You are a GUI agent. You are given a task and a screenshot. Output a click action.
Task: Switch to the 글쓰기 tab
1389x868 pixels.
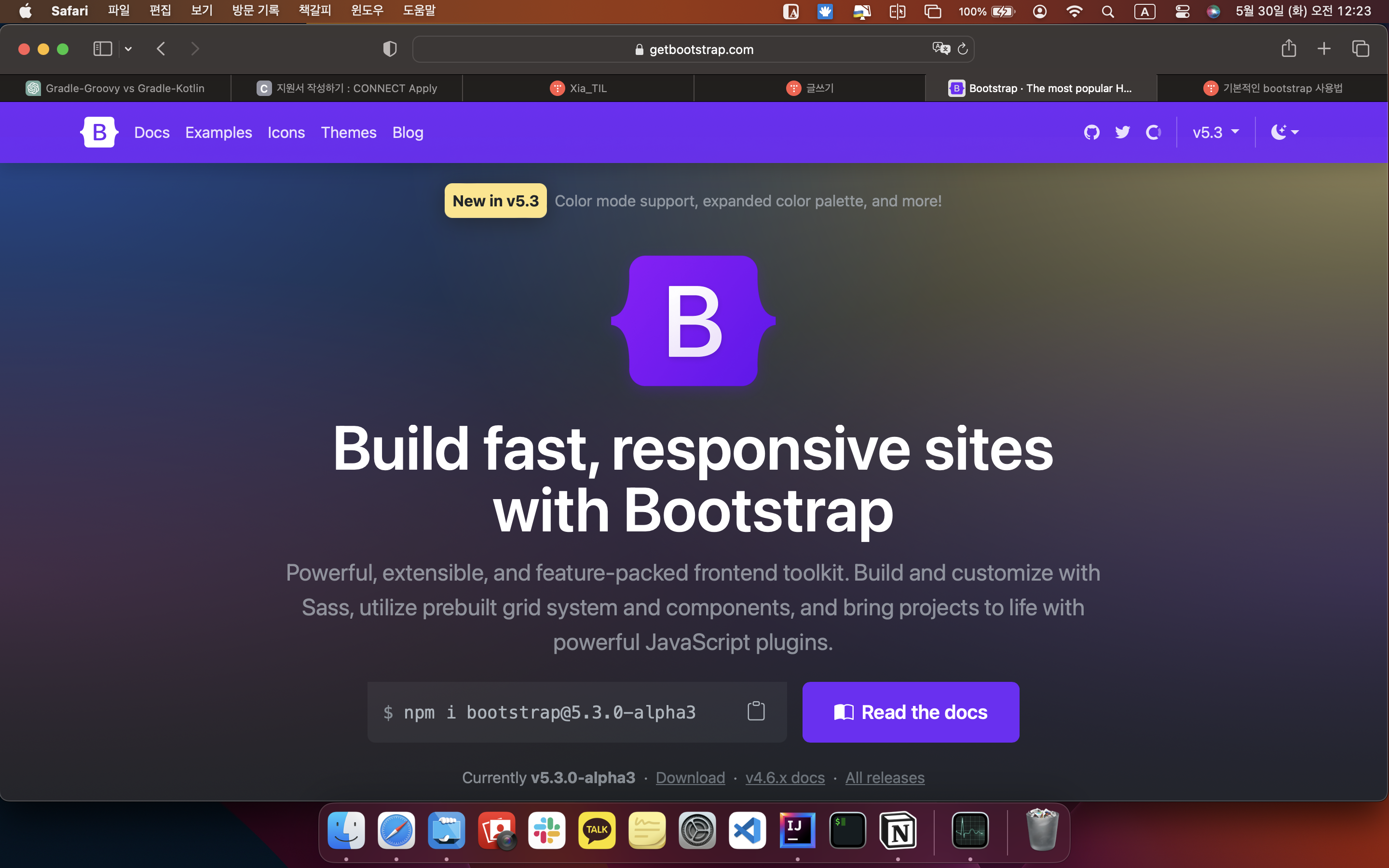(809, 88)
